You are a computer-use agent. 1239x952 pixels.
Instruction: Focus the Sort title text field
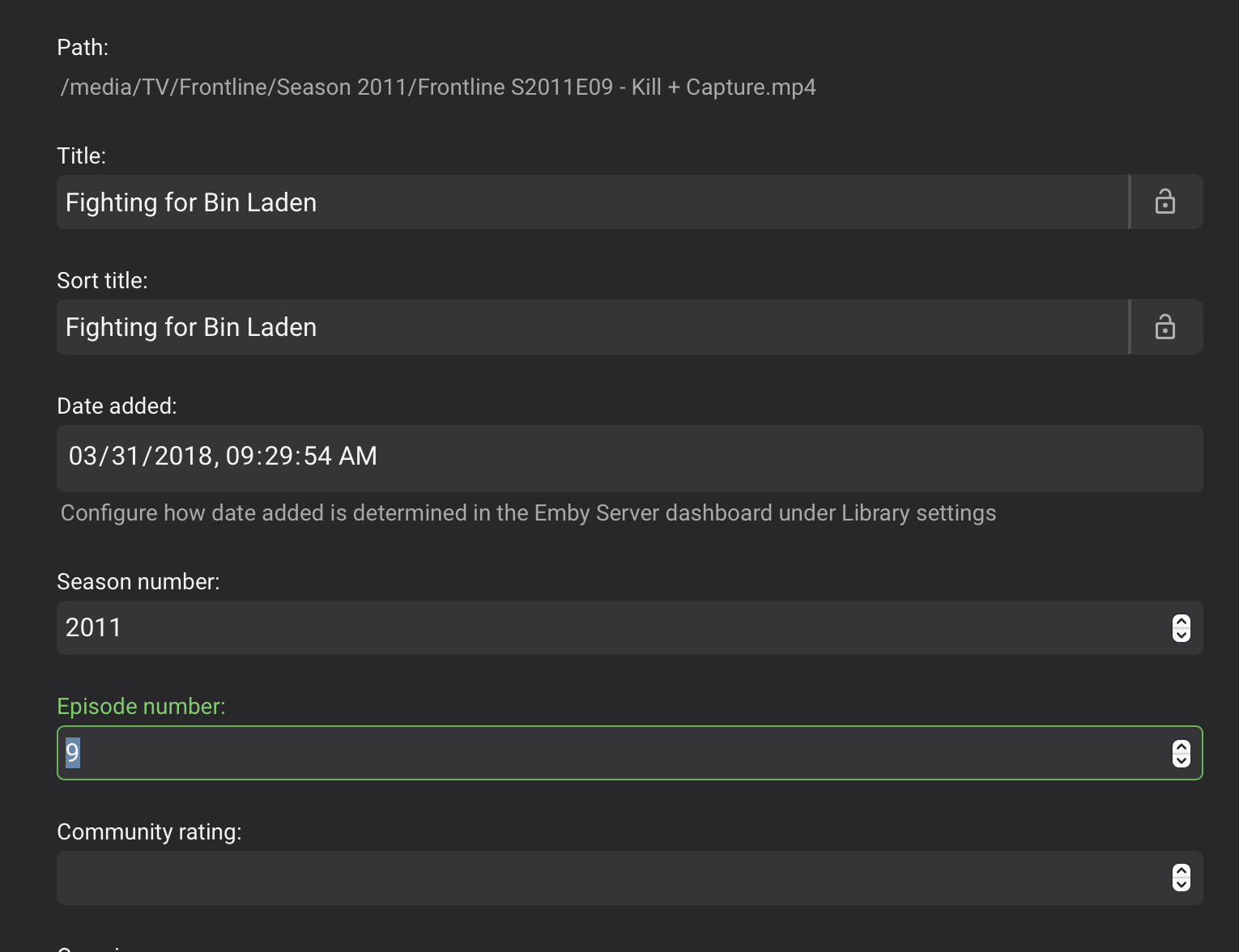591,327
